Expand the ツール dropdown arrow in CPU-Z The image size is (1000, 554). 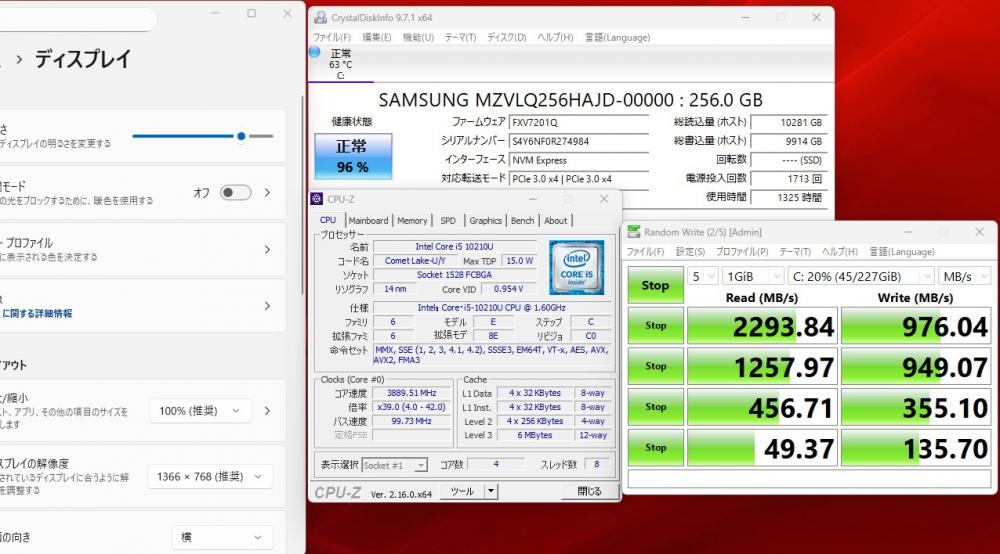(490, 492)
